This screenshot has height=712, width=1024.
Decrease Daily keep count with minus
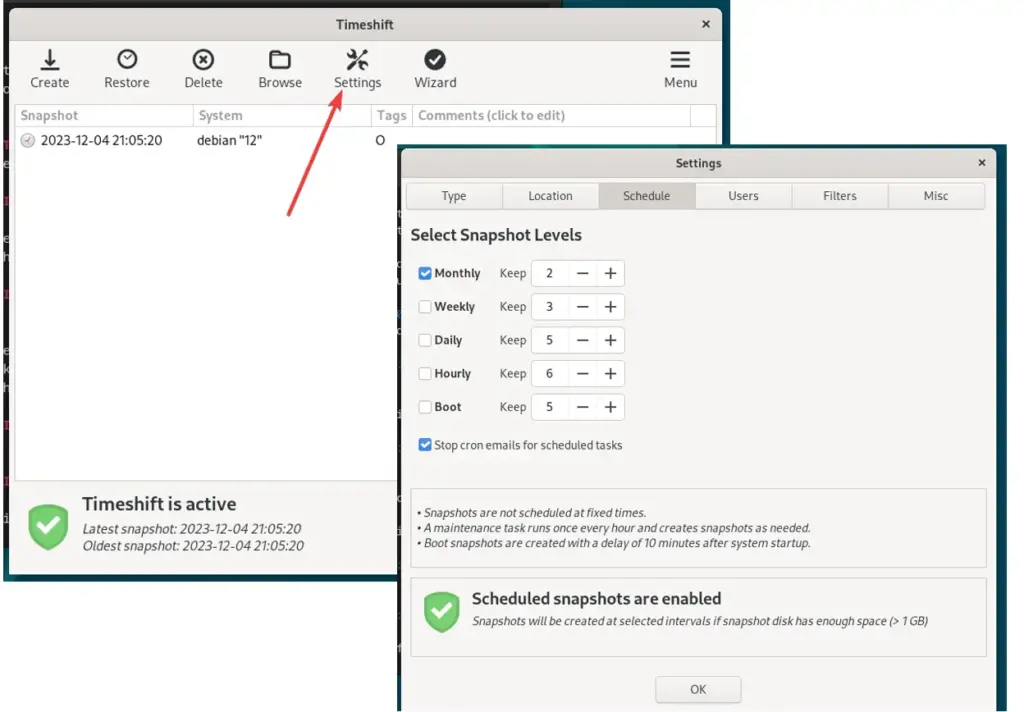(x=583, y=340)
